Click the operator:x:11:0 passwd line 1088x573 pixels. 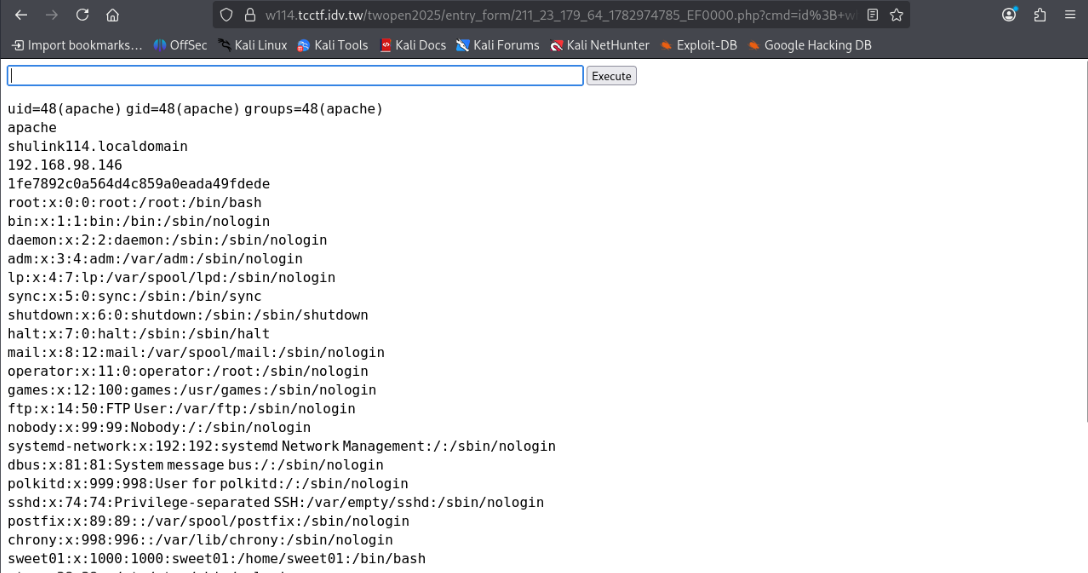point(188,371)
